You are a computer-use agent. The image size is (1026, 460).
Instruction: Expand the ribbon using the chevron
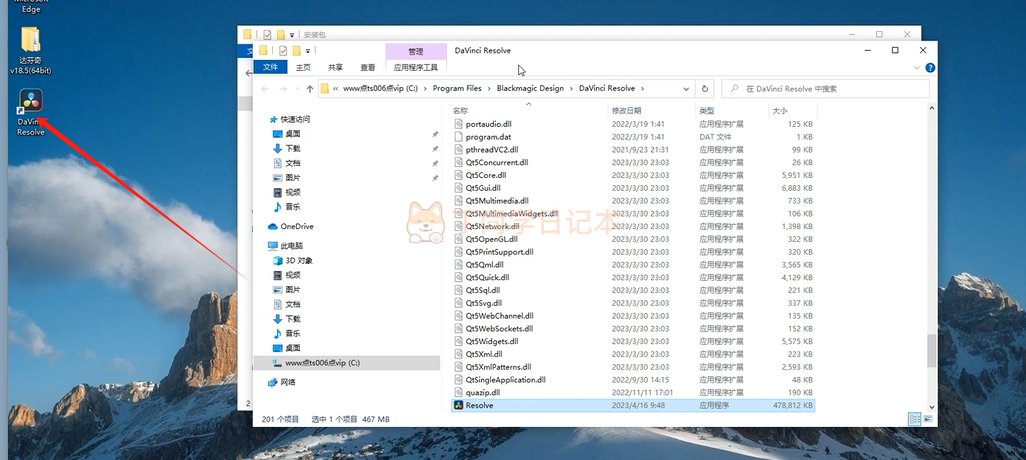[918, 68]
